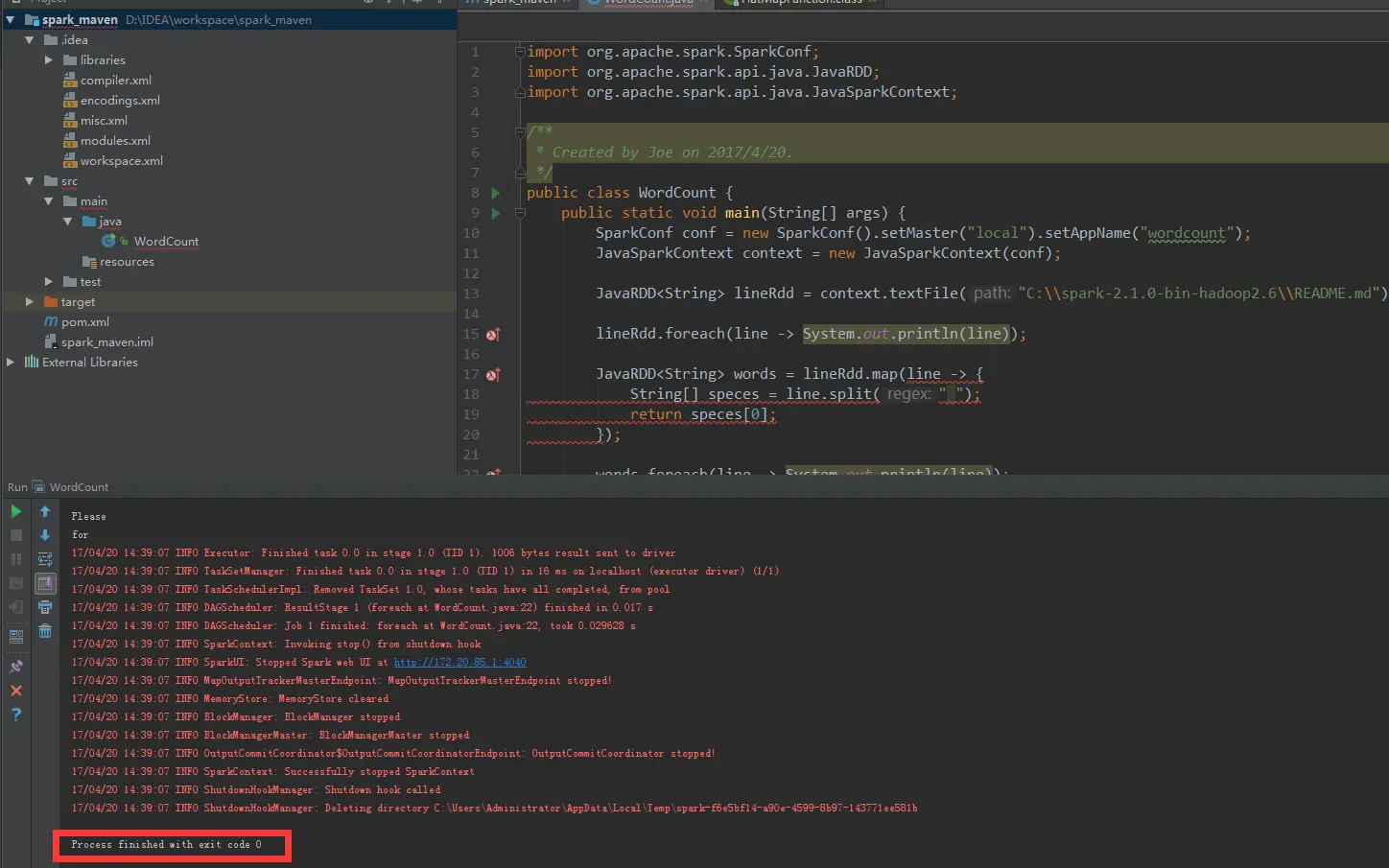Select misc.xml in the project tree

104,120
